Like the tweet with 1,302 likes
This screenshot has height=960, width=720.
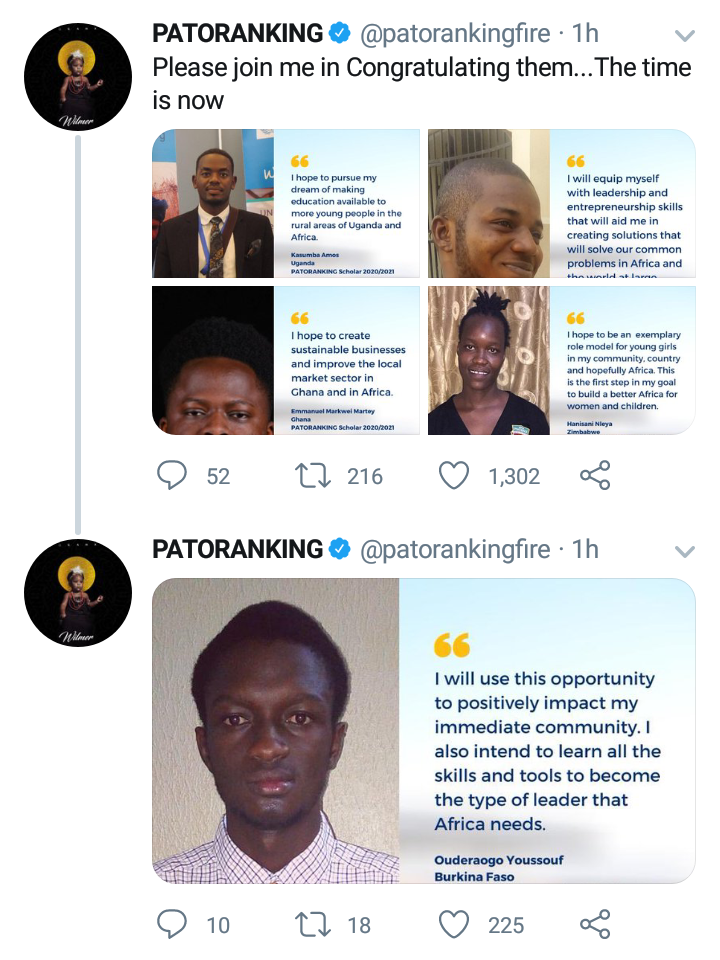pyautogui.click(x=454, y=476)
